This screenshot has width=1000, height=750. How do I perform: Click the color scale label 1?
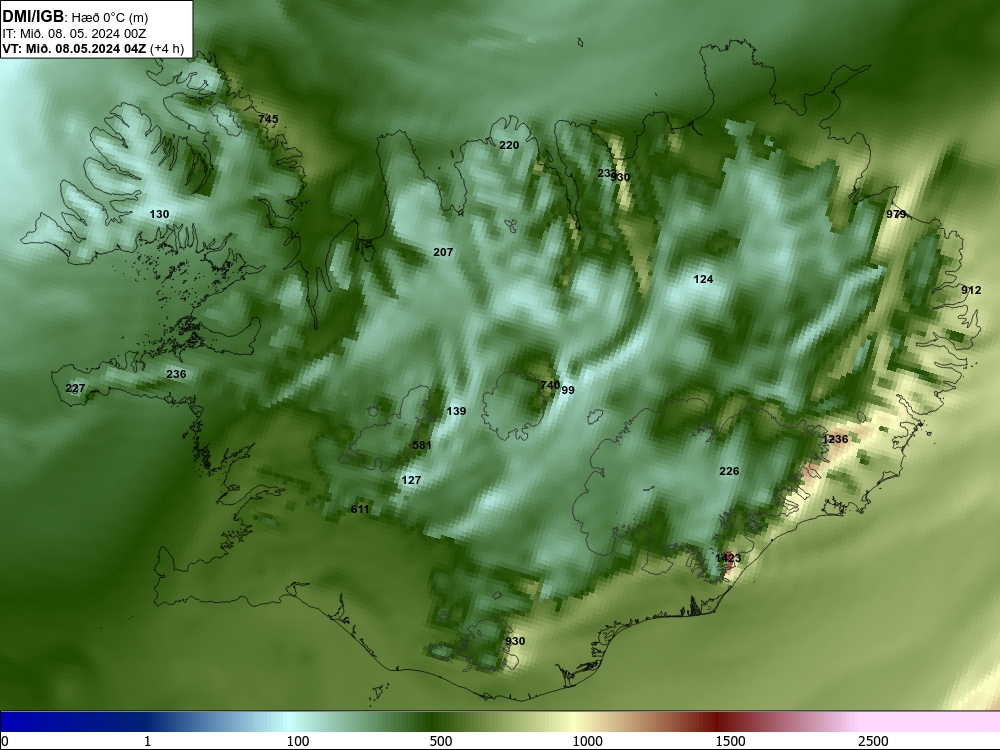[x=147, y=741]
